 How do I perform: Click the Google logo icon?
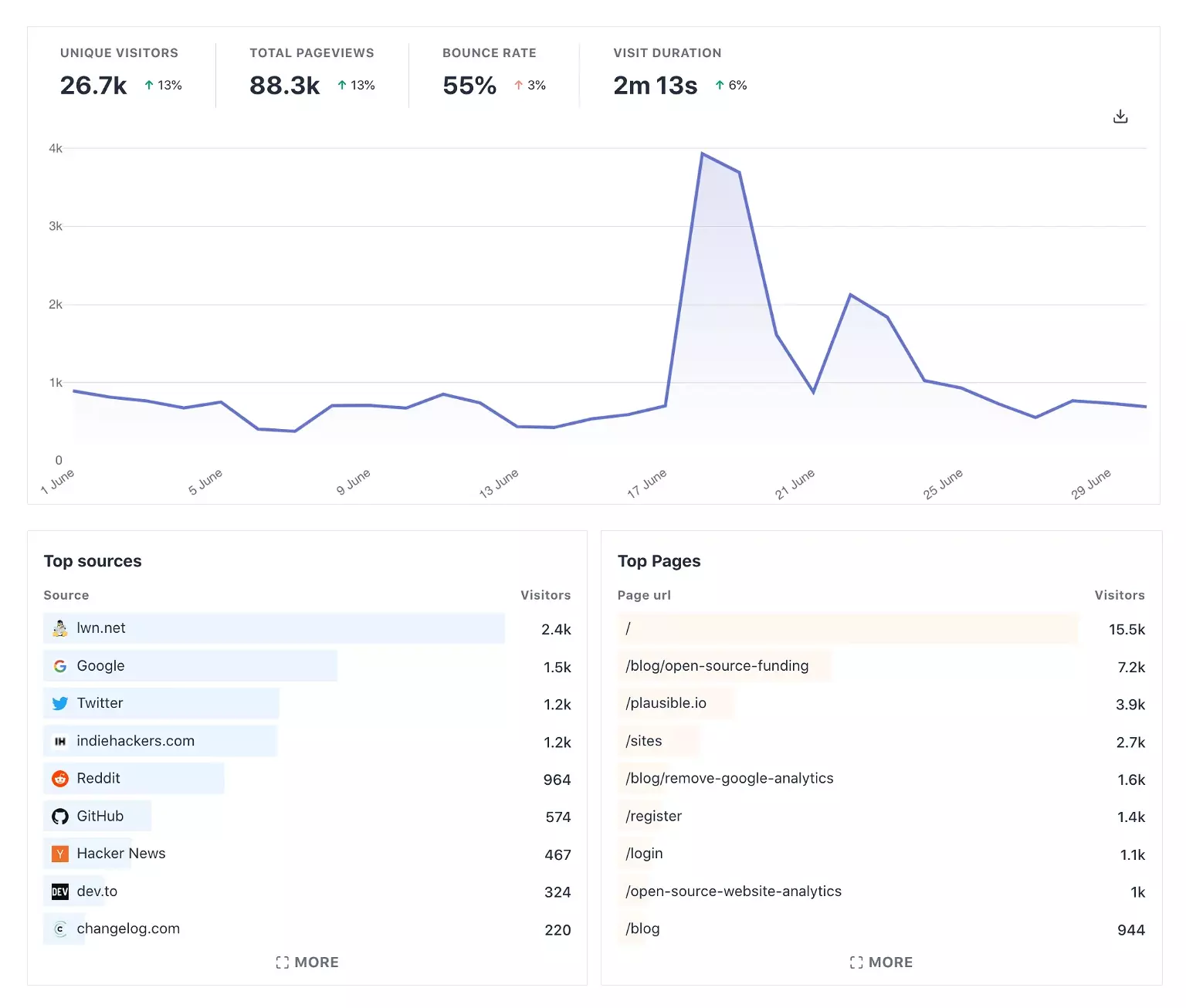60,666
